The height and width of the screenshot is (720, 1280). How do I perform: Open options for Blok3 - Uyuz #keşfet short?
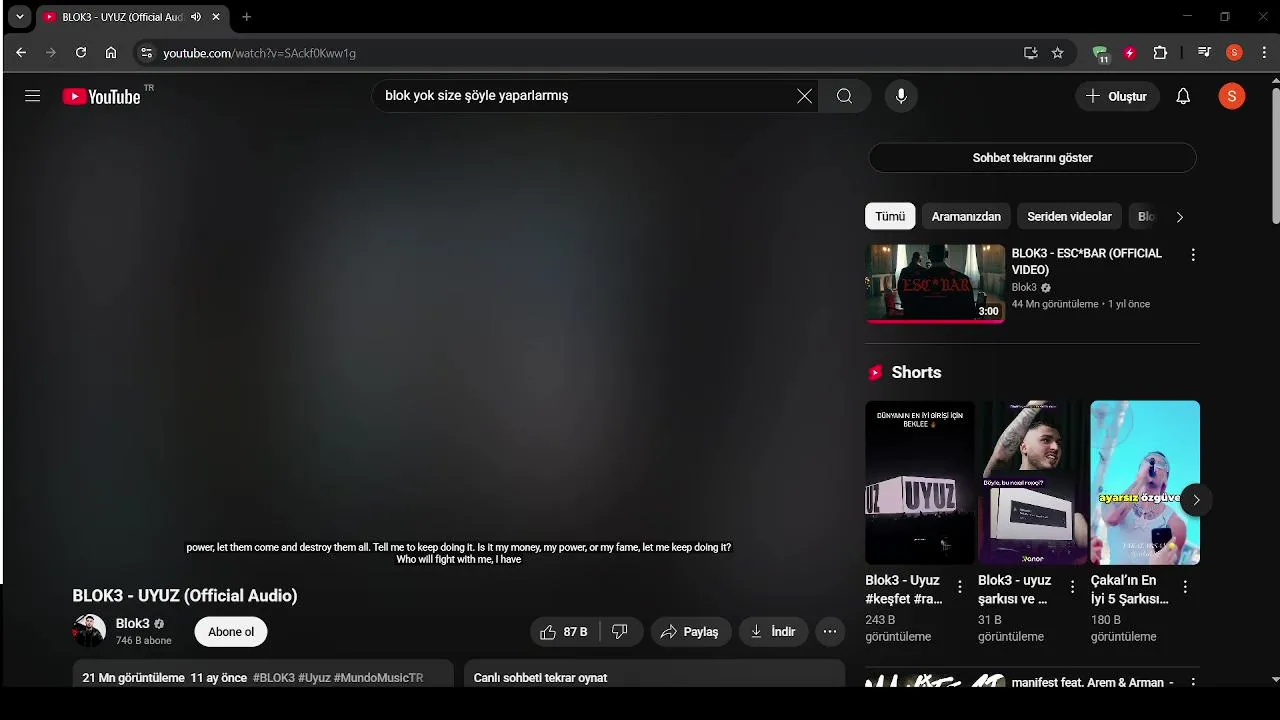960,587
